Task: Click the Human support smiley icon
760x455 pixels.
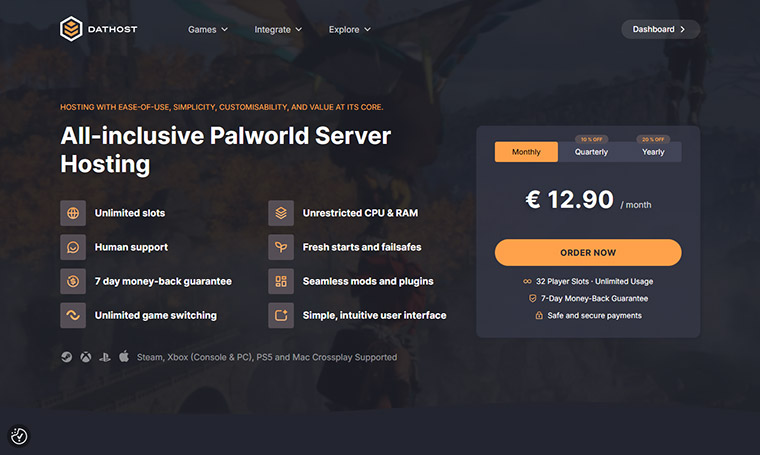Action: click(73, 247)
